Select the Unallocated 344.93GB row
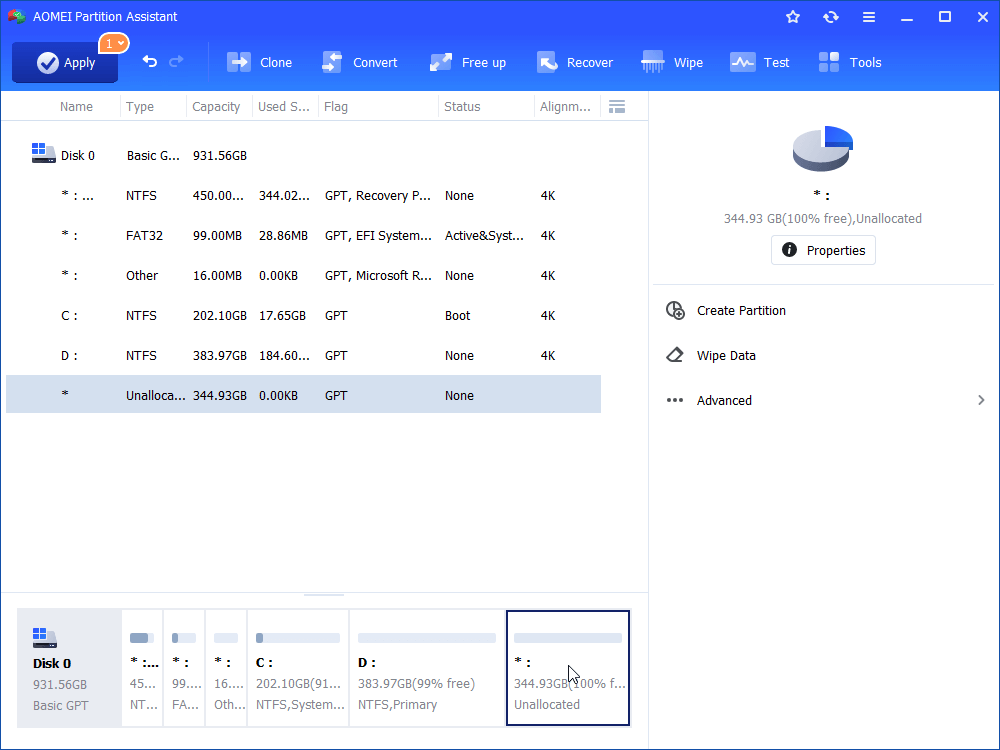The width and height of the screenshot is (1000, 750). [x=304, y=394]
